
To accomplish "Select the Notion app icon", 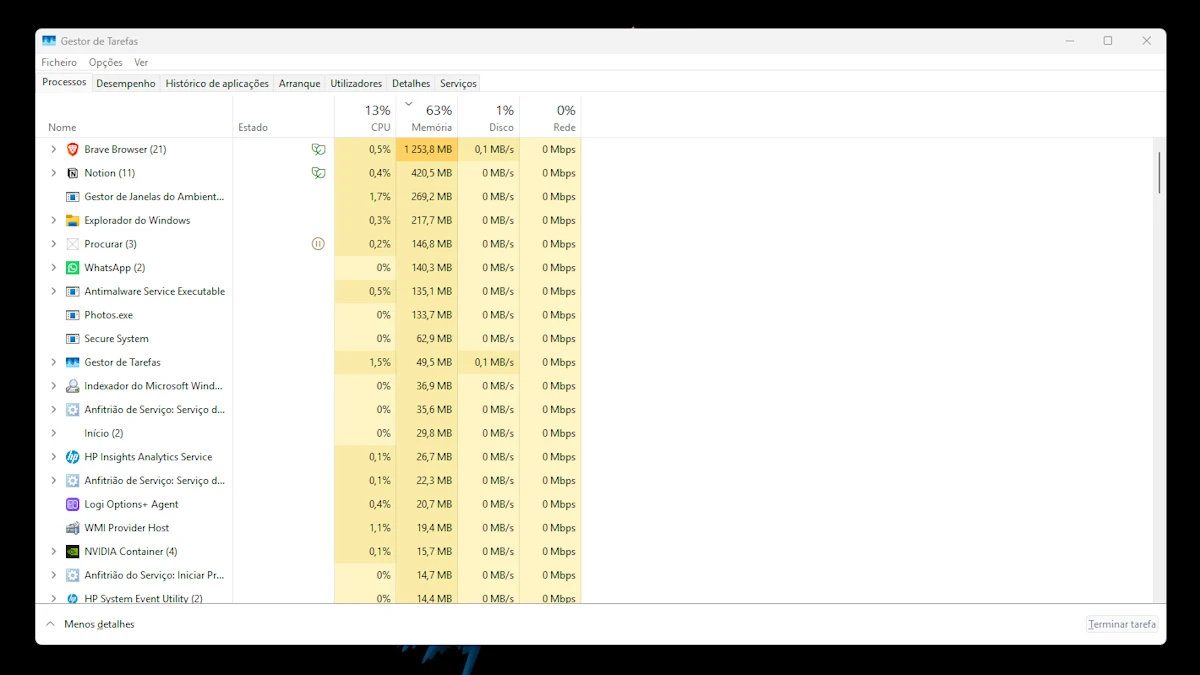I will (x=72, y=173).
